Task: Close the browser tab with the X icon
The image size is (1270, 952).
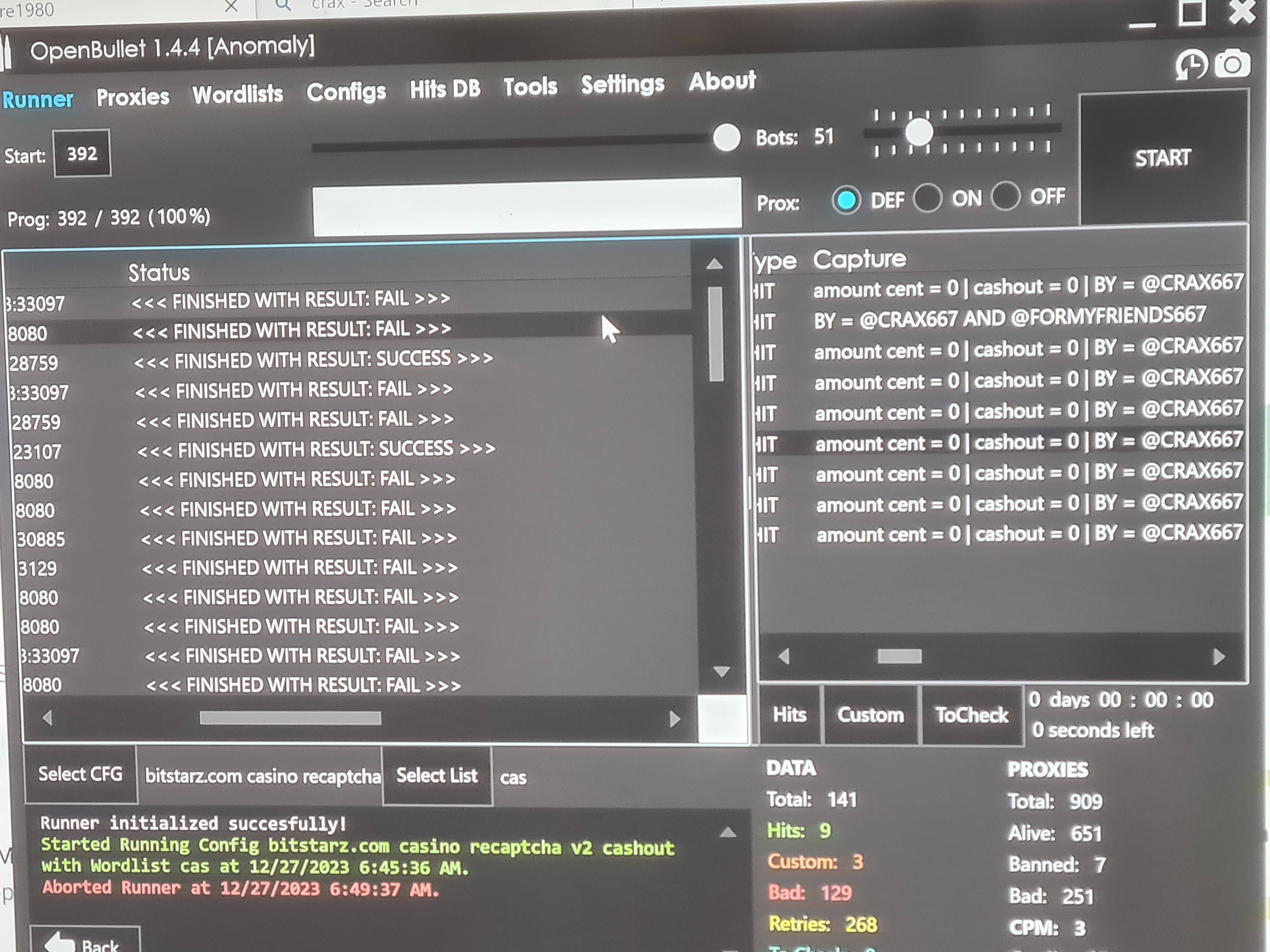Action: [232, 6]
